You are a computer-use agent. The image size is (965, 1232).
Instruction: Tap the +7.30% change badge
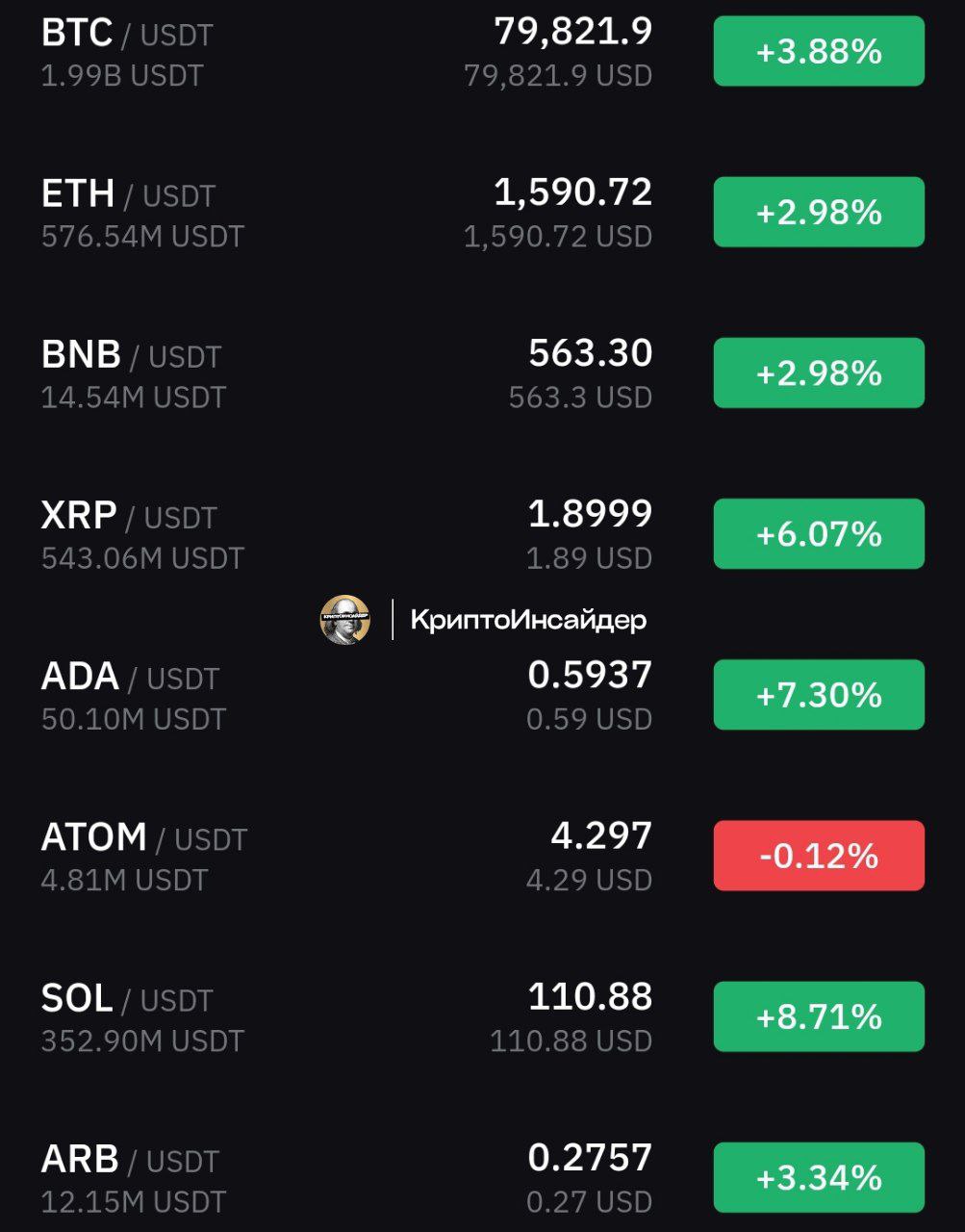[819, 694]
